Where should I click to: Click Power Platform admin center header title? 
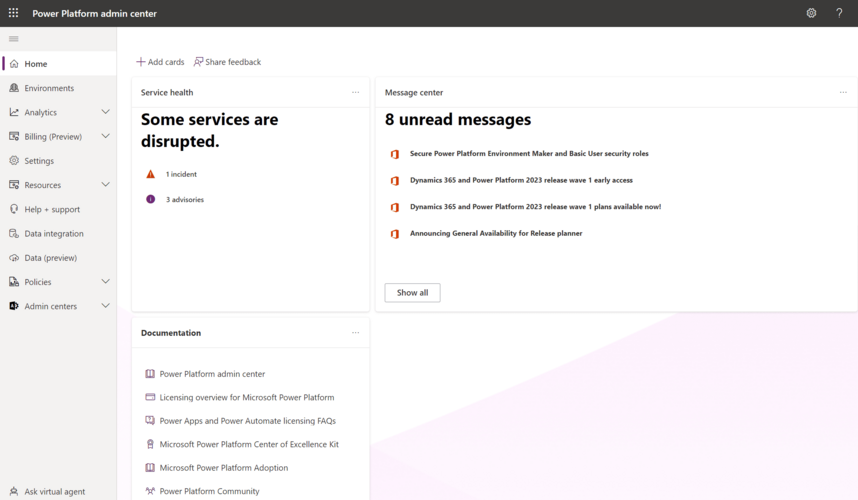click(94, 13)
